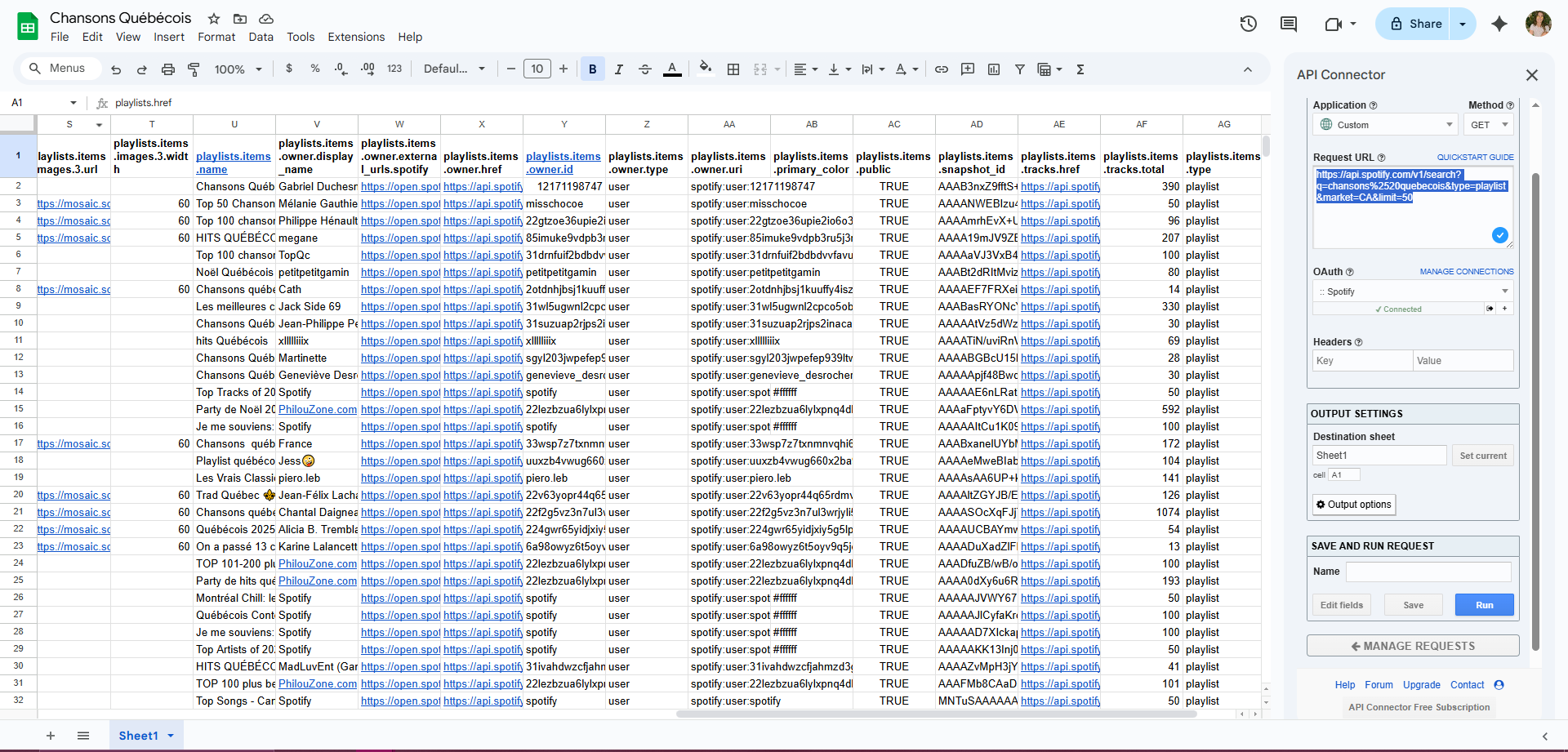Open the Data menu

click(x=261, y=37)
